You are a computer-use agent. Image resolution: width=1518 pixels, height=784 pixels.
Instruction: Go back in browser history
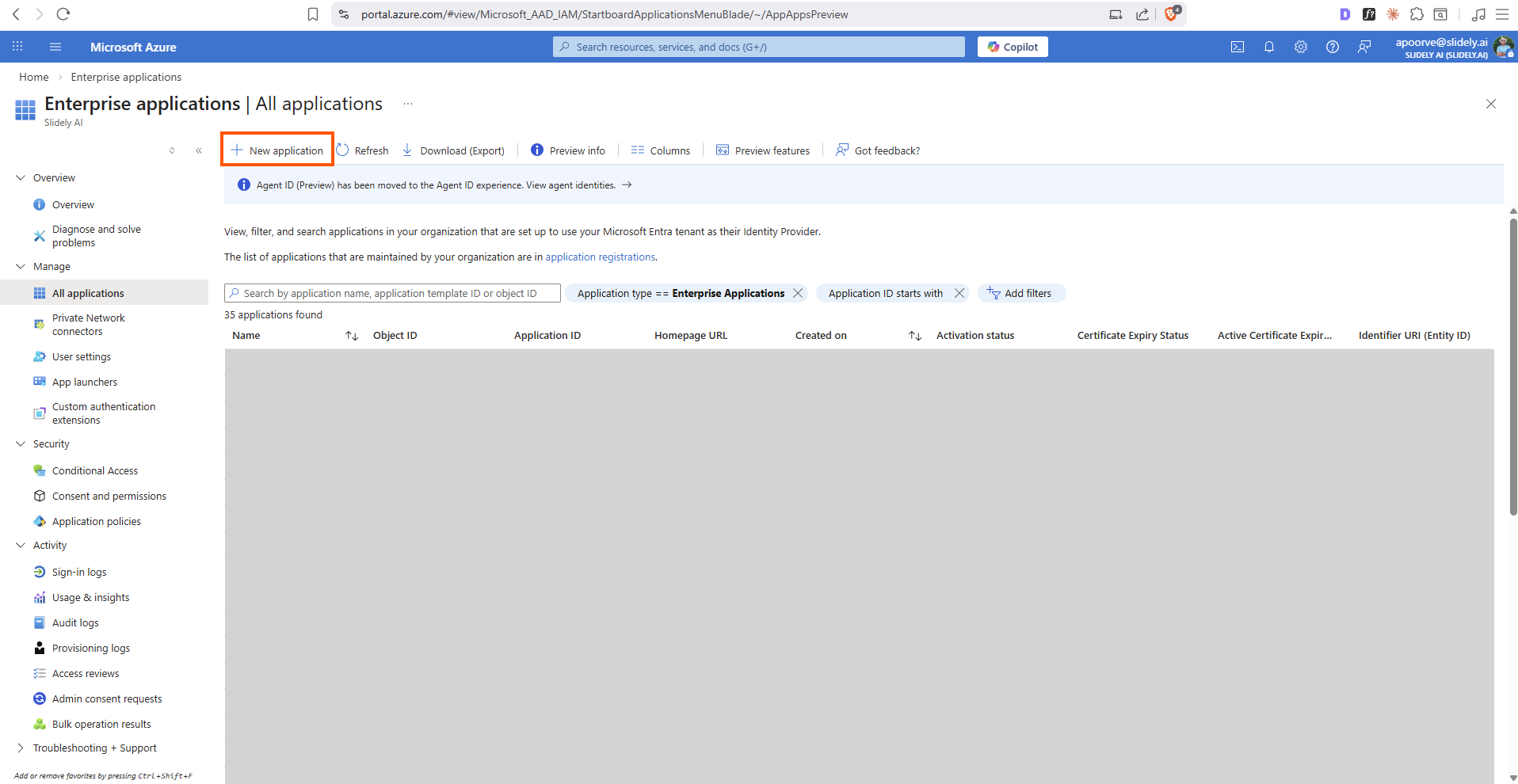[16, 14]
